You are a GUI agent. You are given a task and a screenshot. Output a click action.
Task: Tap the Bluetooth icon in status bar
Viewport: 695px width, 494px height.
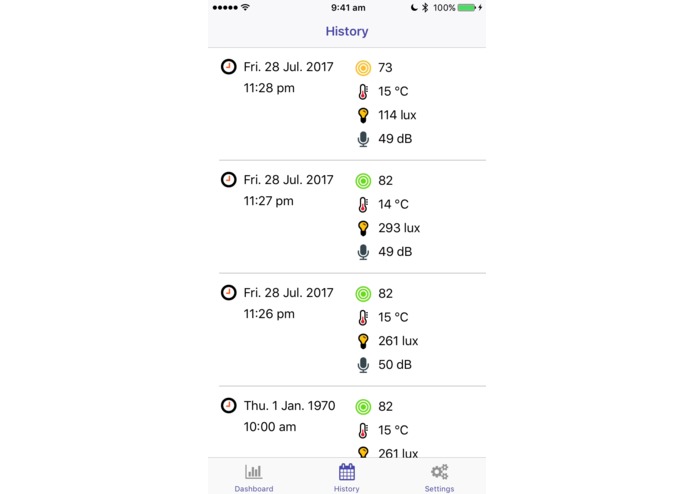click(425, 8)
